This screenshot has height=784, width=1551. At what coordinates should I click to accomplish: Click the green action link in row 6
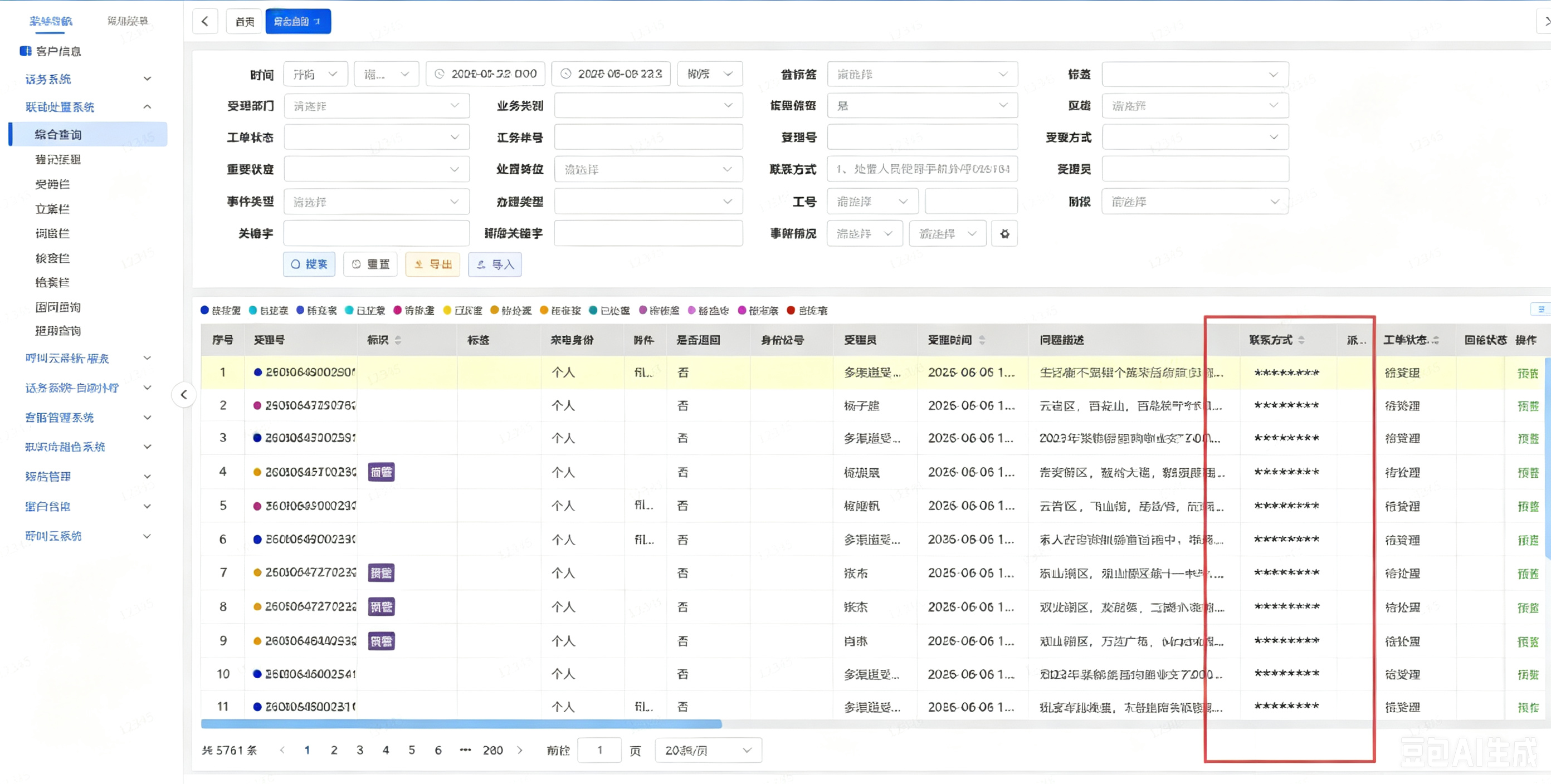[1528, 540]
